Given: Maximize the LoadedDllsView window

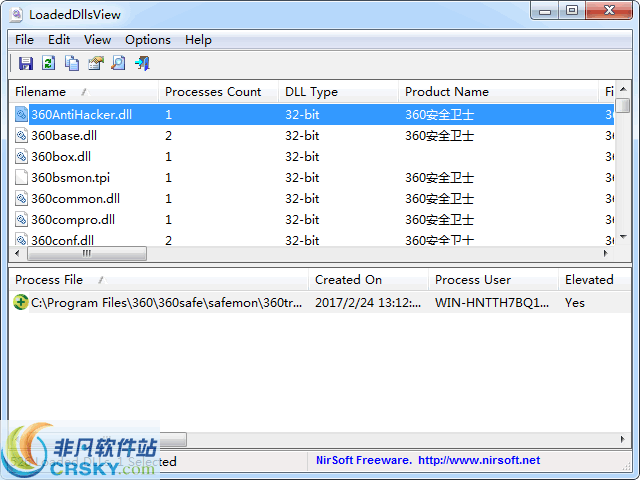Looking at the screenshot, I should pyautogui.click(x=572, y=11).
